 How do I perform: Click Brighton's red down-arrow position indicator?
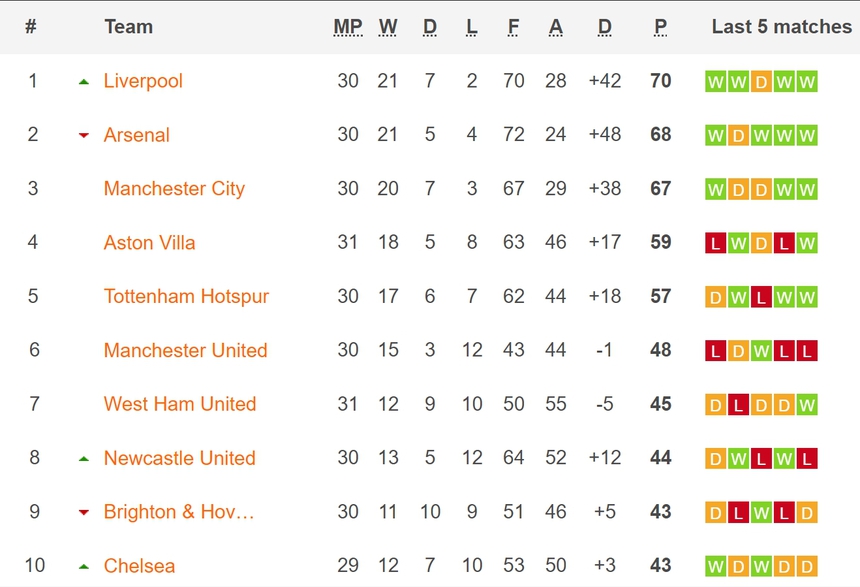84,513
